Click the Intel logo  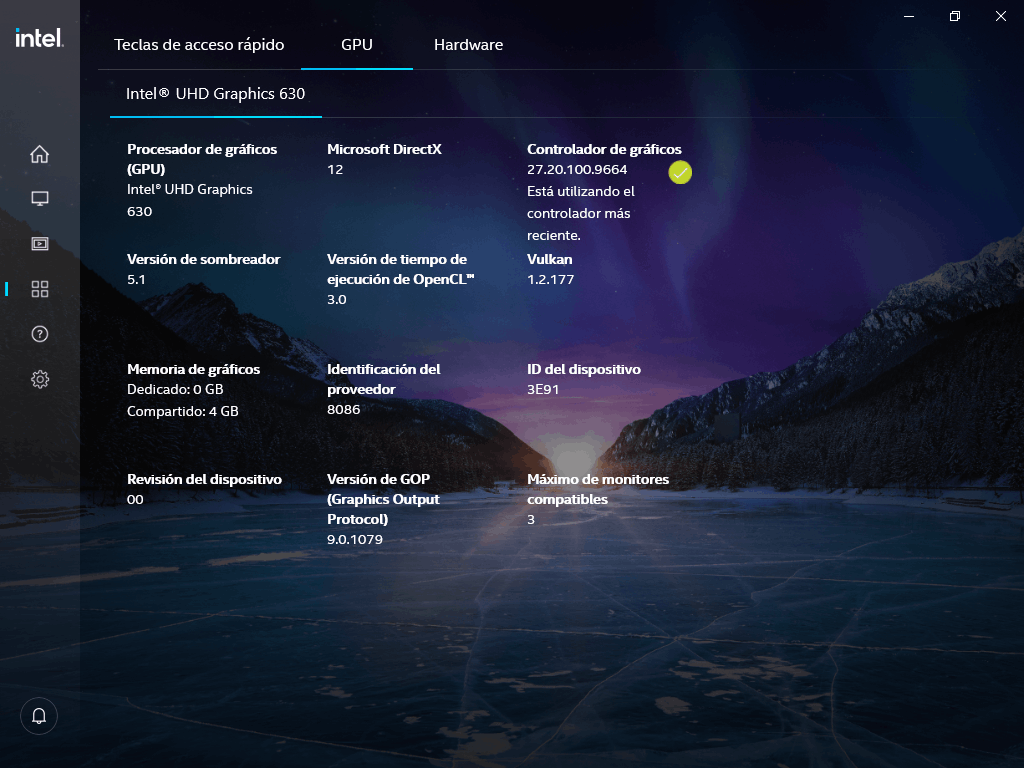[x=39, y=38]
